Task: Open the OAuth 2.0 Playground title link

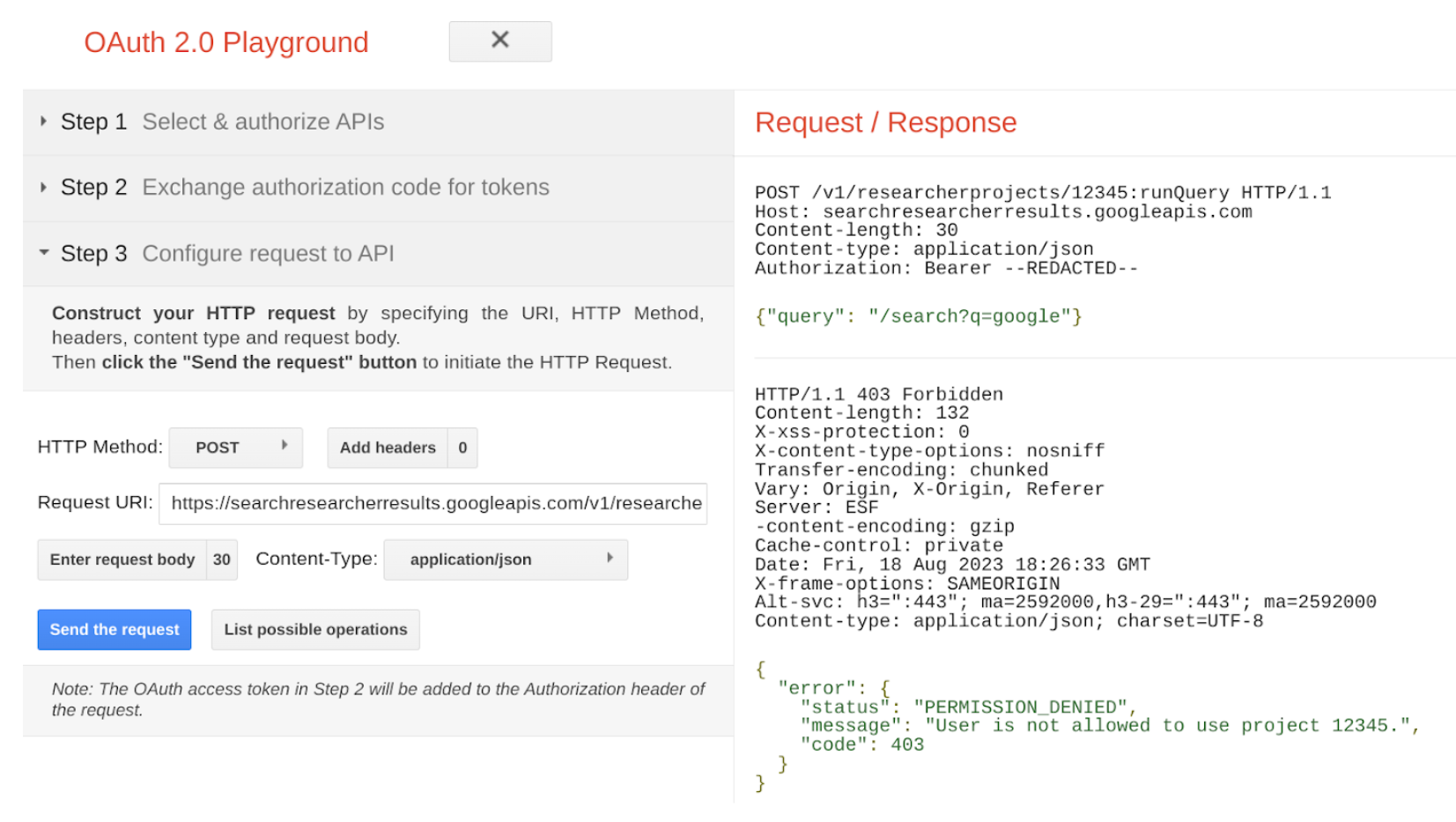Action: 226,42
